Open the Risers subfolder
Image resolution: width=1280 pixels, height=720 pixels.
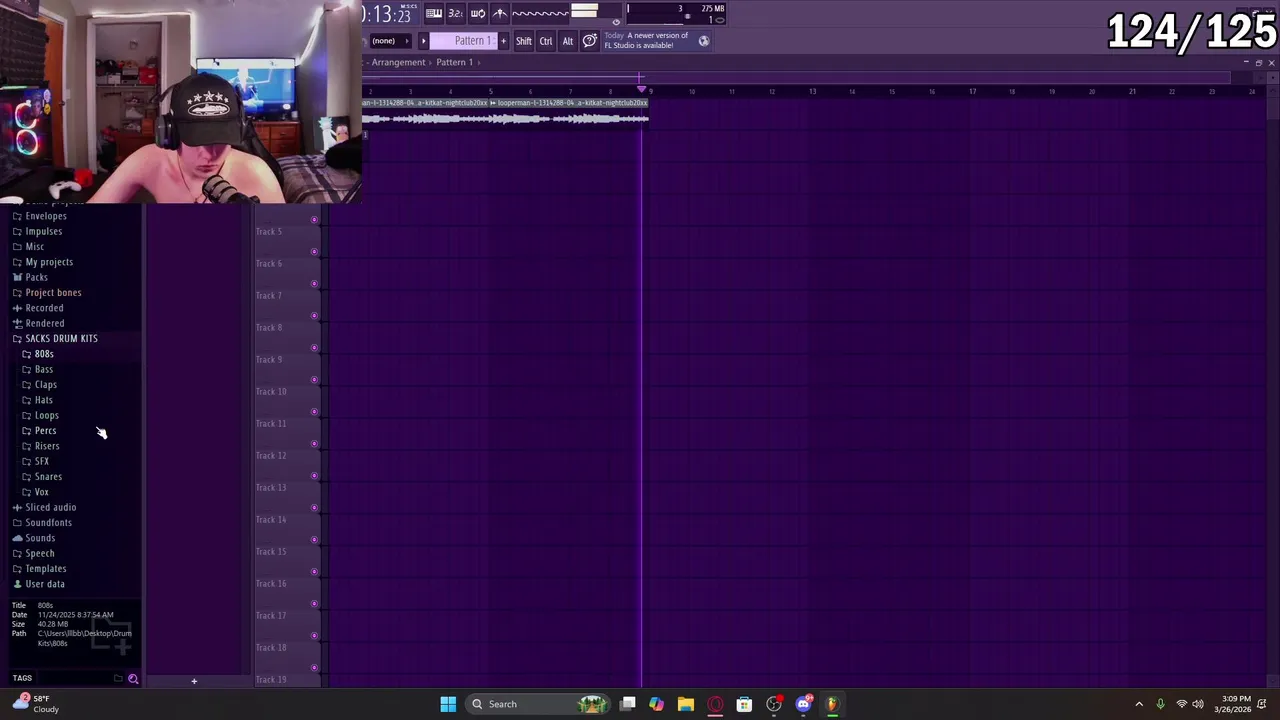(x=47, y=446)
